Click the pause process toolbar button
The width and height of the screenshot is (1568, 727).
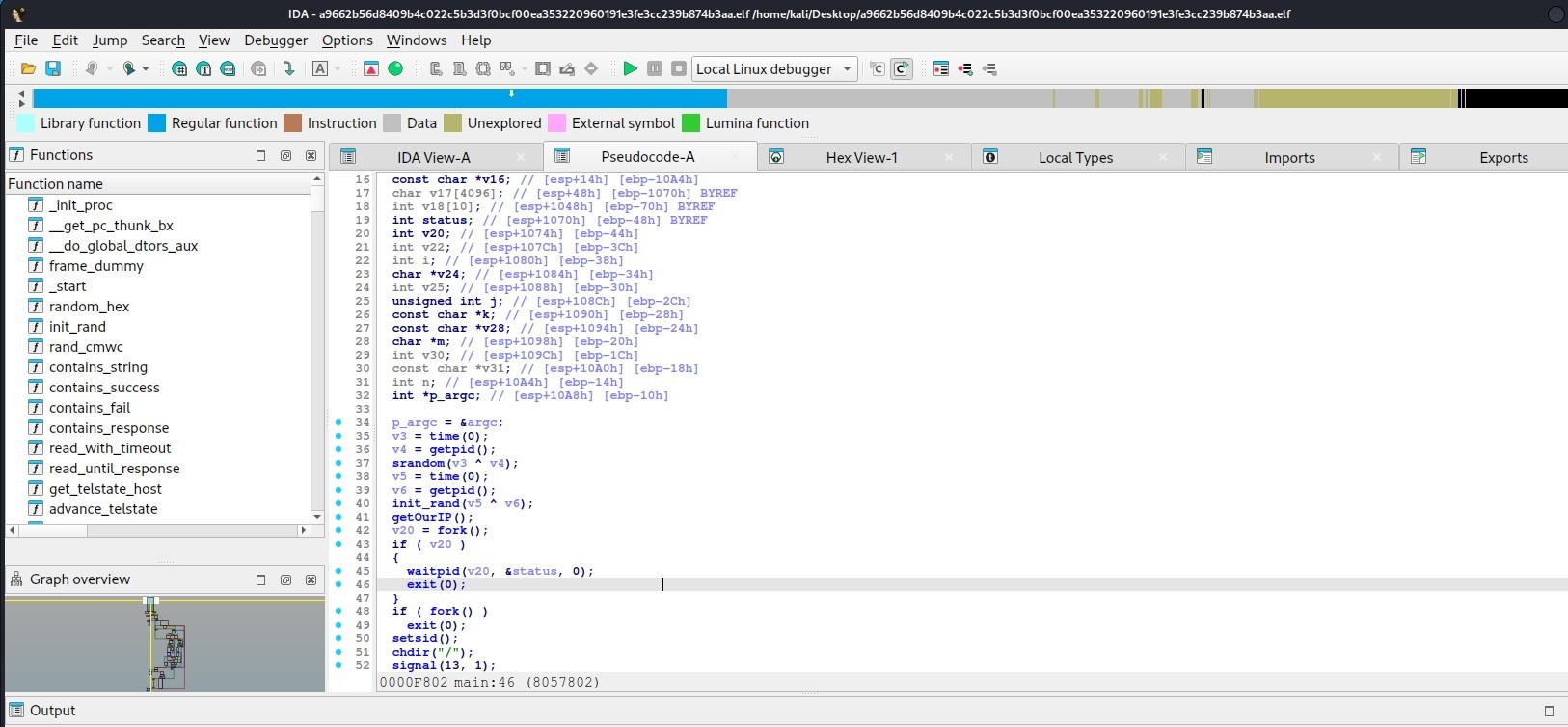click(x=655, y=68)
